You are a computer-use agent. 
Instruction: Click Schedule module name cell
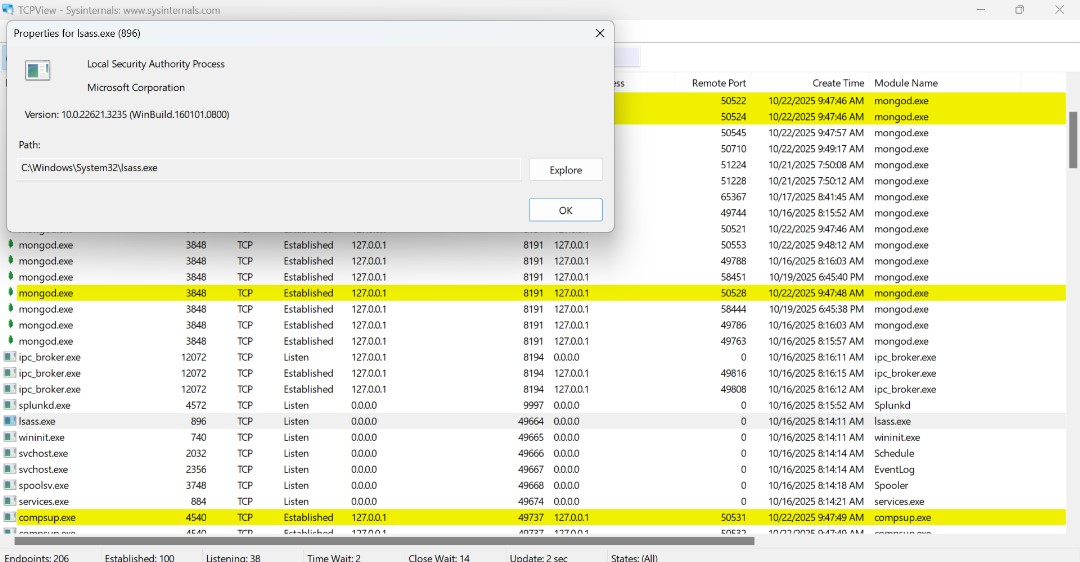click(x=894, y=453)
